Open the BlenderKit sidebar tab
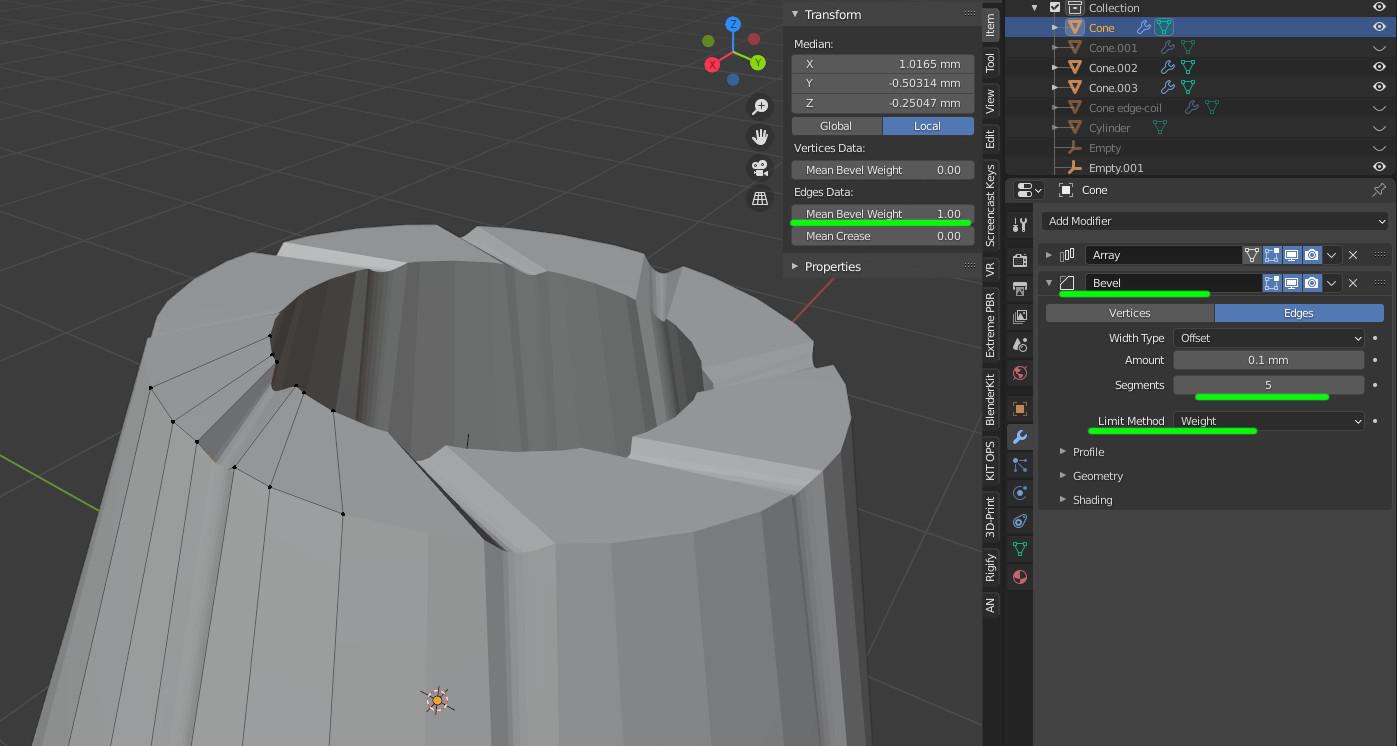1397x746 pixels. (991, 399)
